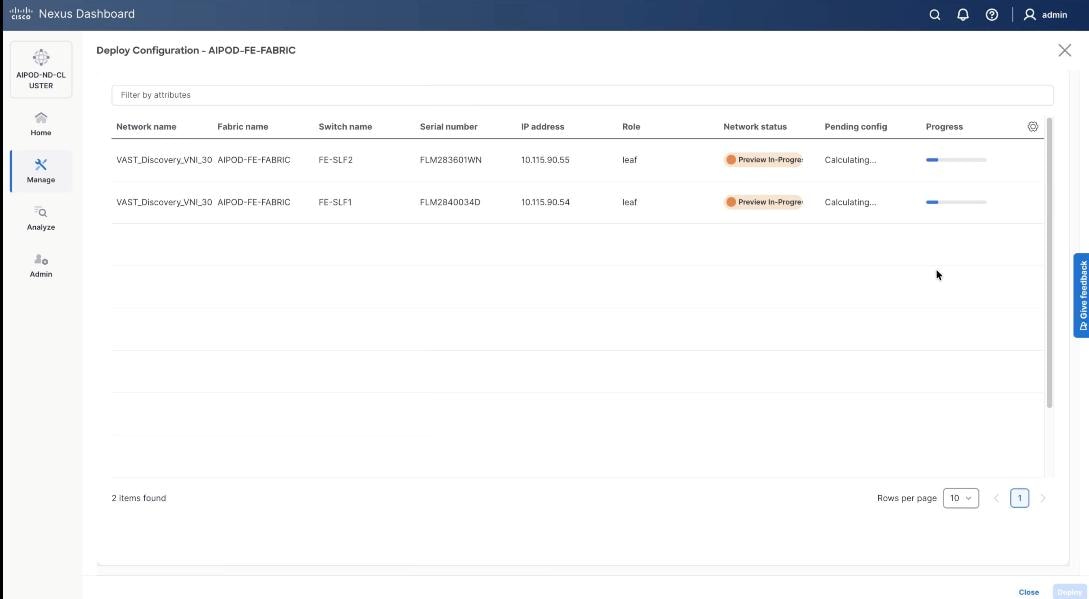The image size is (1089, 599).
Task: Click leaf role in FE-SLF1 row
Action: click(x=629, y=202)
